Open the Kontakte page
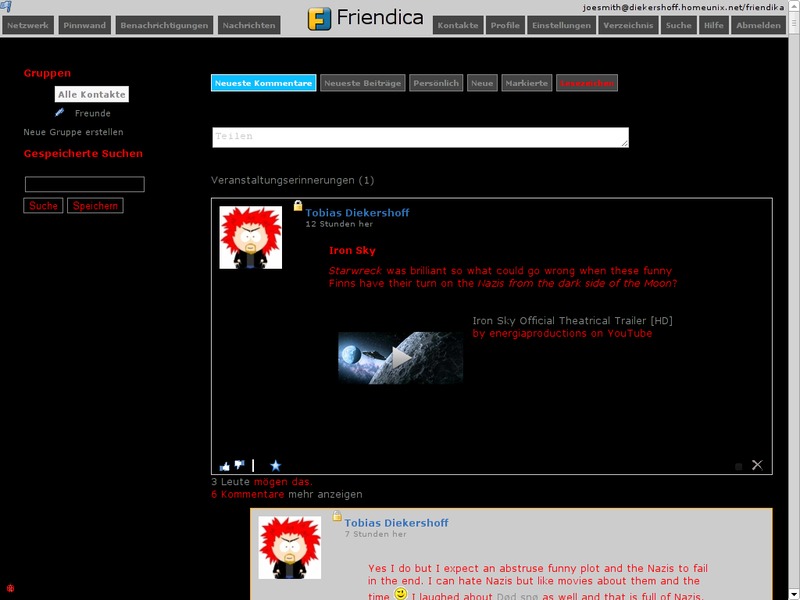 click(x=458, y=25)
